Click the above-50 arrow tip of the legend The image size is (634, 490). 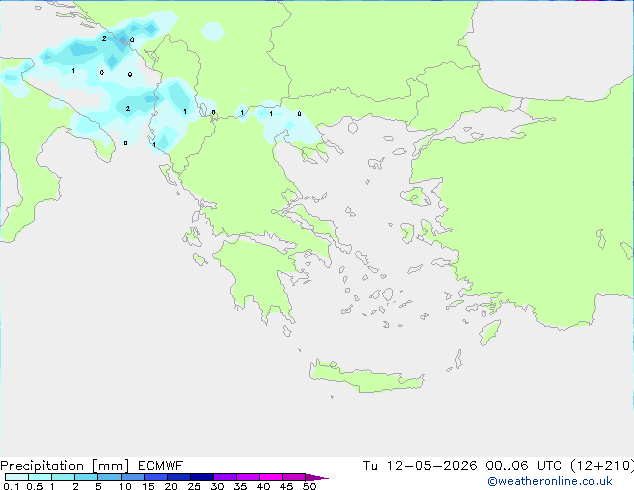317,477
